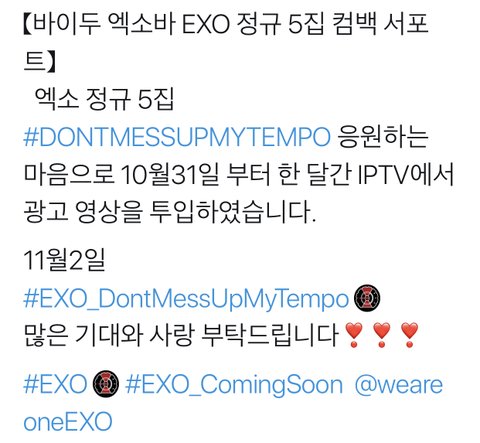This screenshot has height=443, width=480.
Task: Click the text 많은 기대와 사랑 부탁드립니다
Action: click(181, 335)
